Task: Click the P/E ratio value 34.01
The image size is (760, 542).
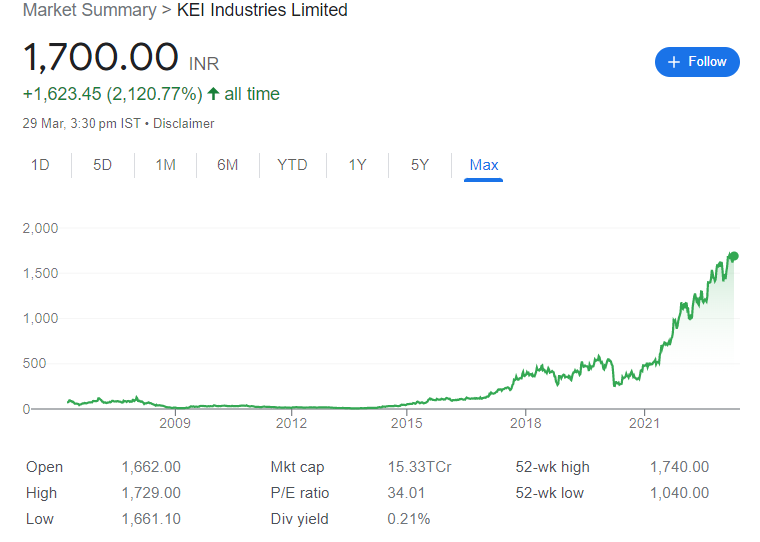Action: [406, 493]
